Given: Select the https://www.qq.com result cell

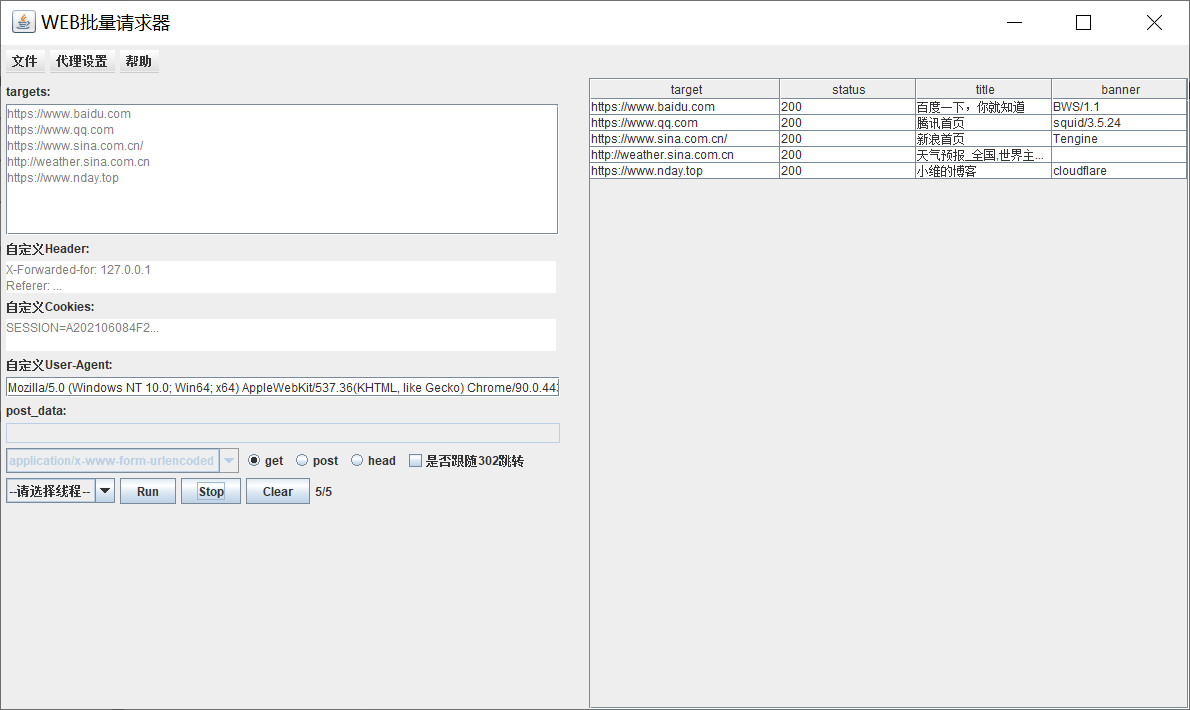Looking at the screenshot, I should [x=685, y=123].
